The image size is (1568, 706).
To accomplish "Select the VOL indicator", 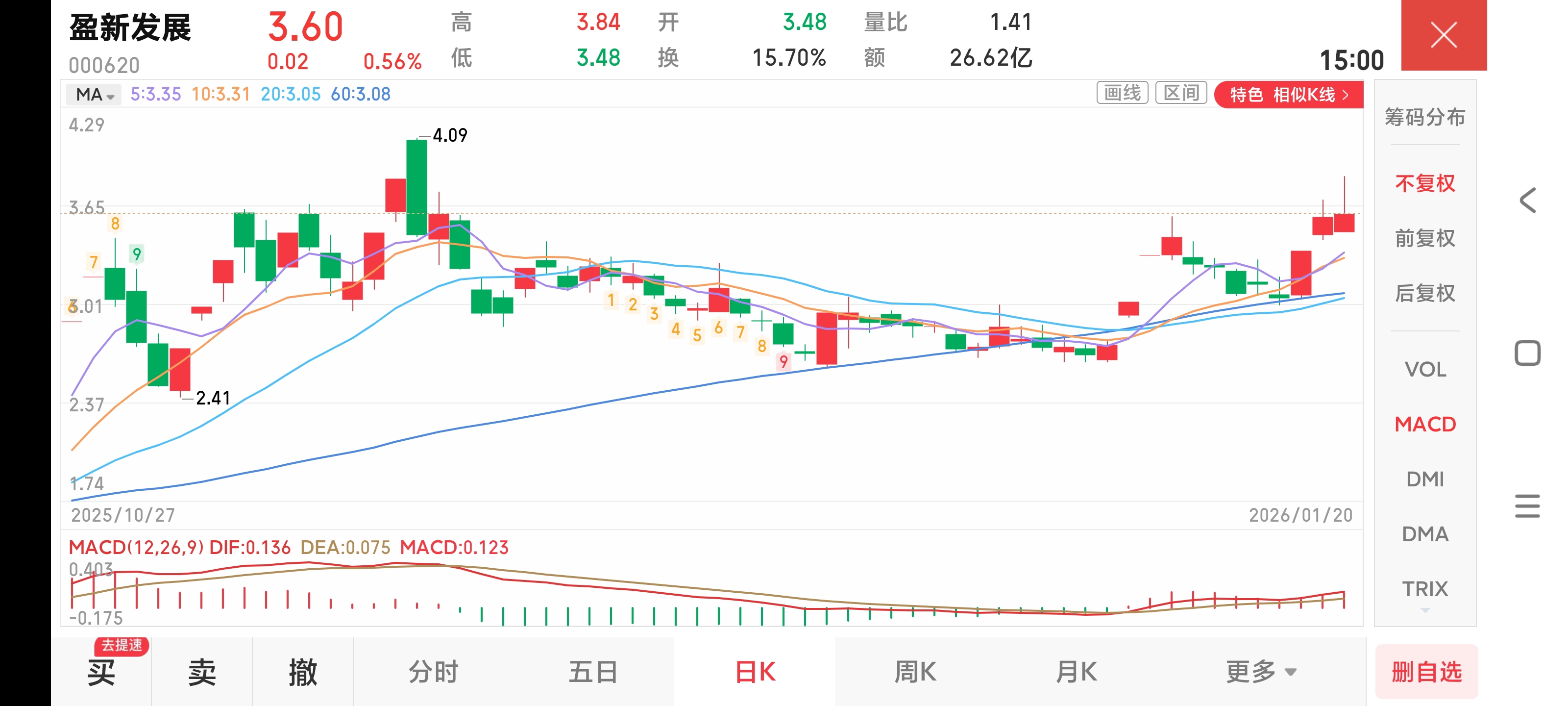I will point(1424,369).
